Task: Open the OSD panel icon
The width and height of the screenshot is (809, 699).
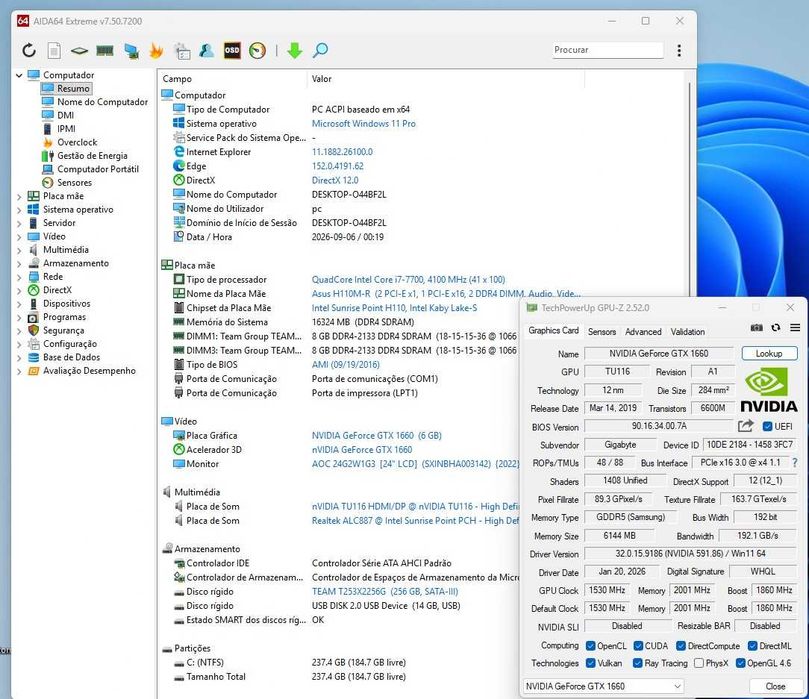Action: 232,51
